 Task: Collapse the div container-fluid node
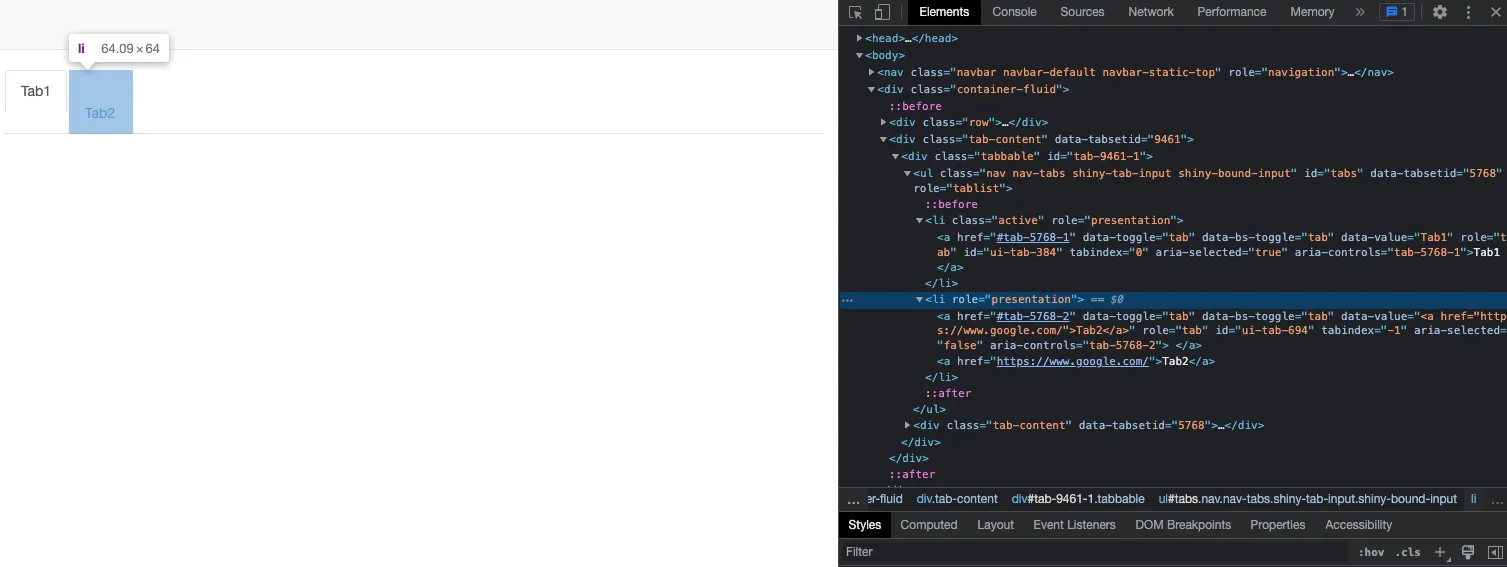click(x=871, y=89)
